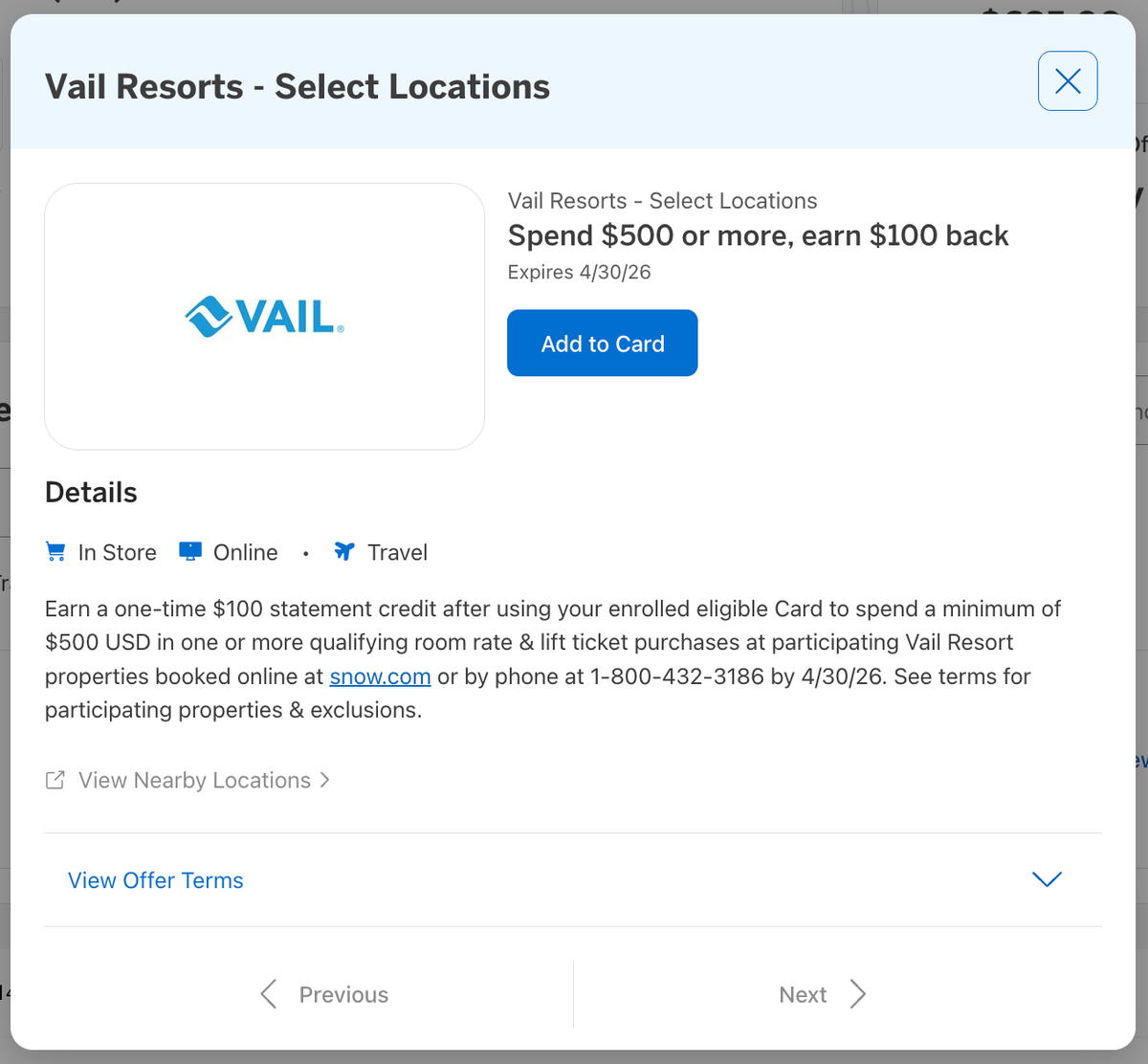Go to the Previous offer
The height and width of the screenshot is (1064, 1148).
342,994
